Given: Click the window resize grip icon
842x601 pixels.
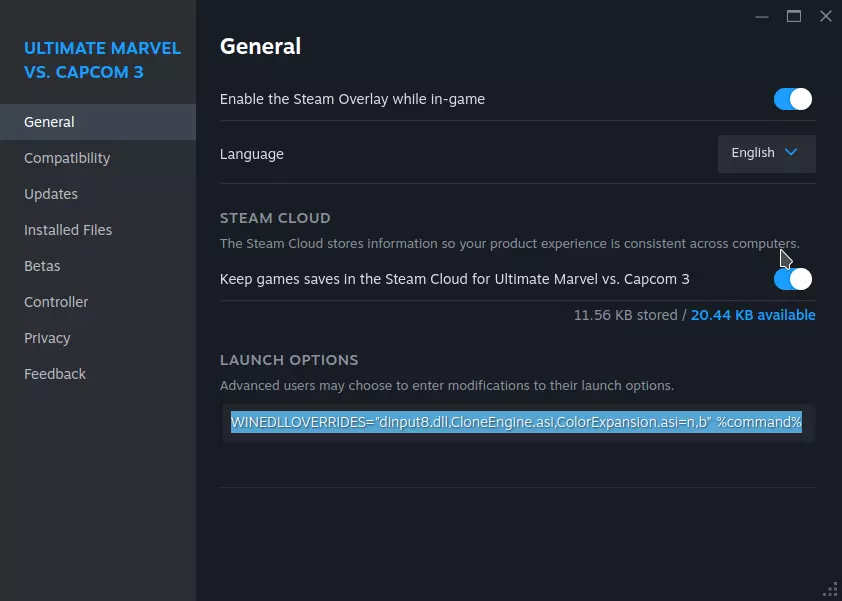Looking at the screenshot, I should 831,590.
